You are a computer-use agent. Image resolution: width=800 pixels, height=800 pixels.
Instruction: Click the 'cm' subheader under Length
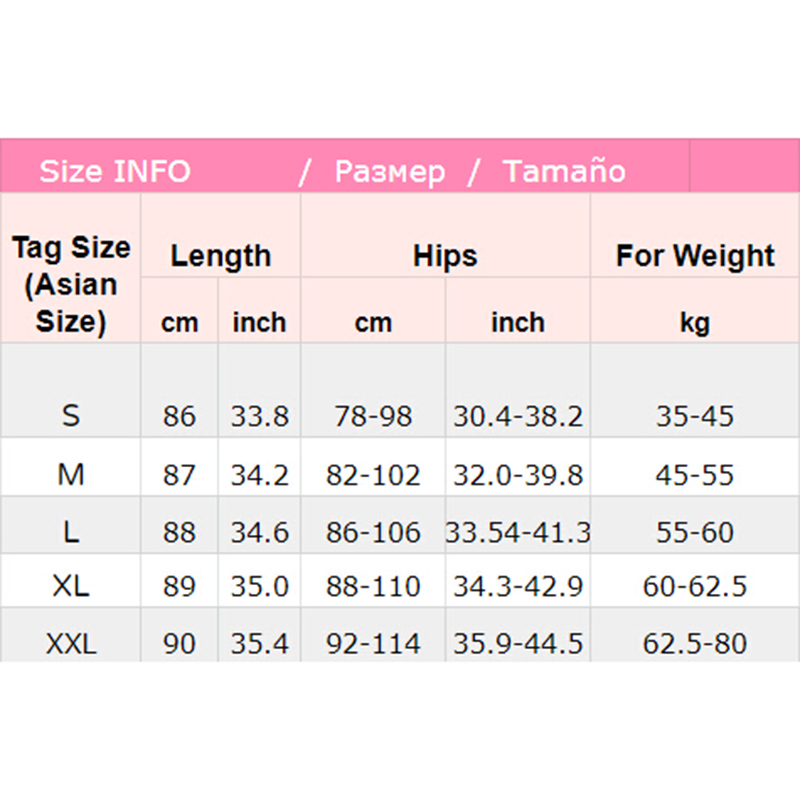tap(180, 322)
